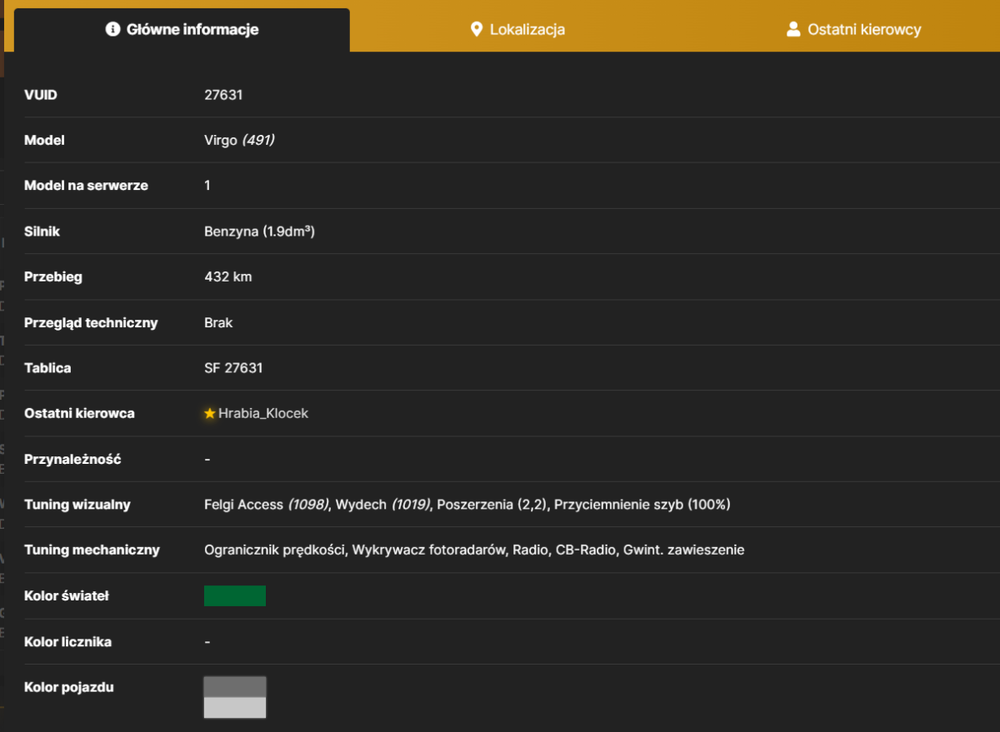Click the info circle icon in Główne informacje
Viewport: 1000px width, 732px height.
pyautogui.click(x=113, y=29)
